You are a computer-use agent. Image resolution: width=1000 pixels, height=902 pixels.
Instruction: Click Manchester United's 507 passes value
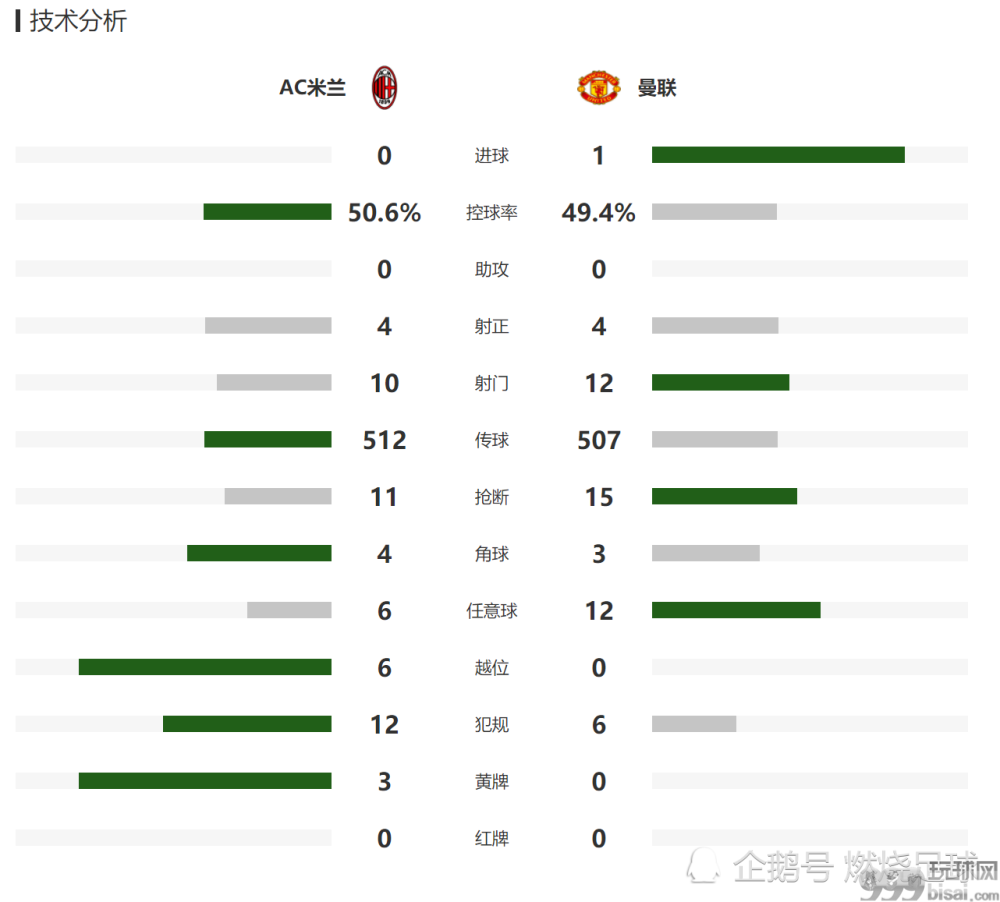coord(599,440)
